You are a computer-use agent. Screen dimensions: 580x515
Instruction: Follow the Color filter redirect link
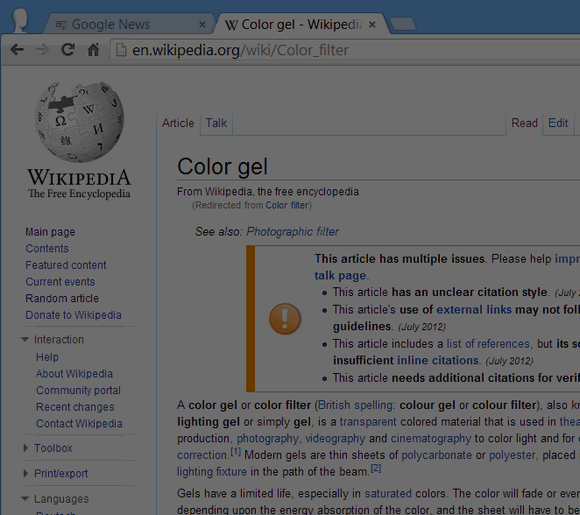[287, 205]
